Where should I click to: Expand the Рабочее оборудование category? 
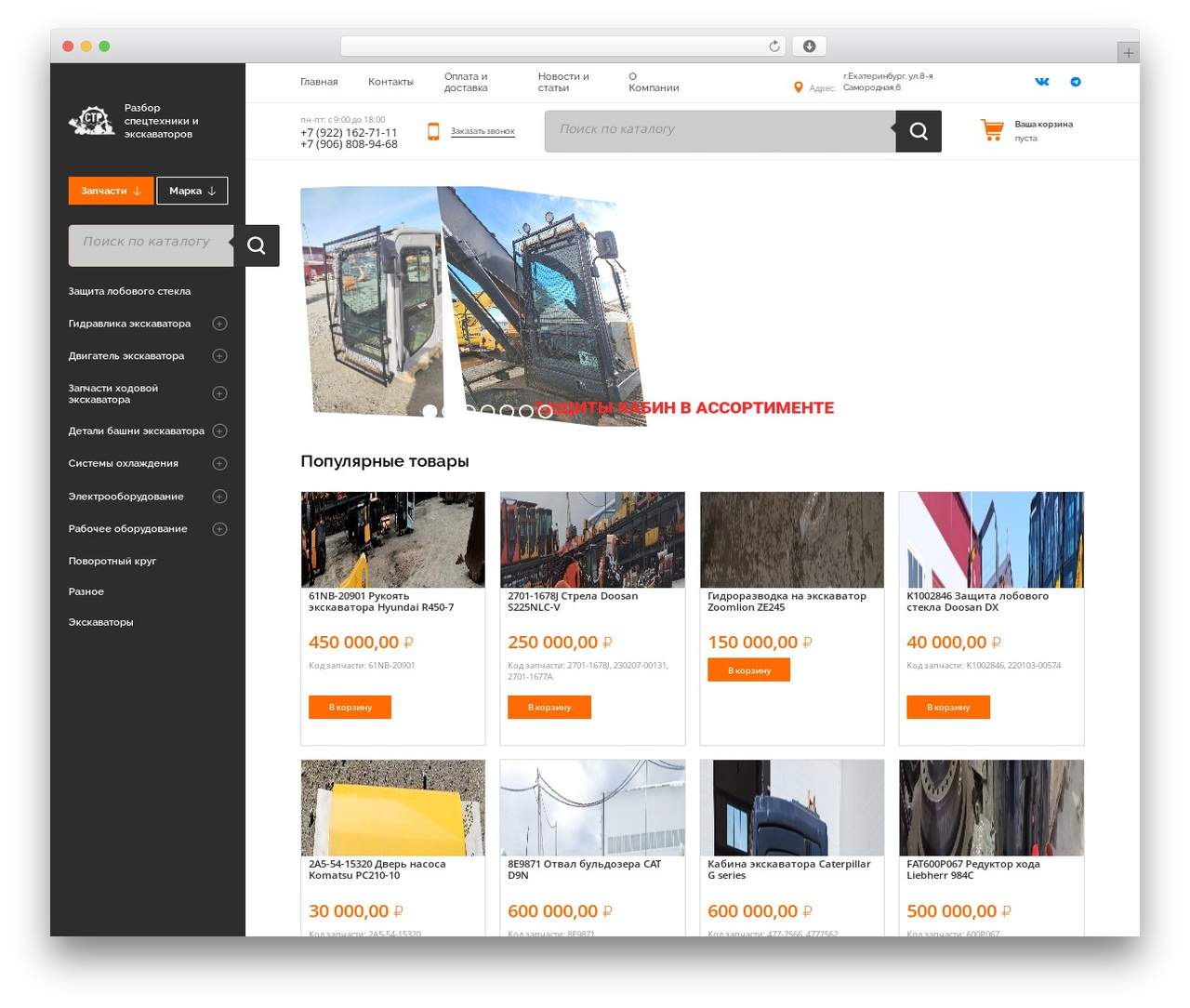219,529
